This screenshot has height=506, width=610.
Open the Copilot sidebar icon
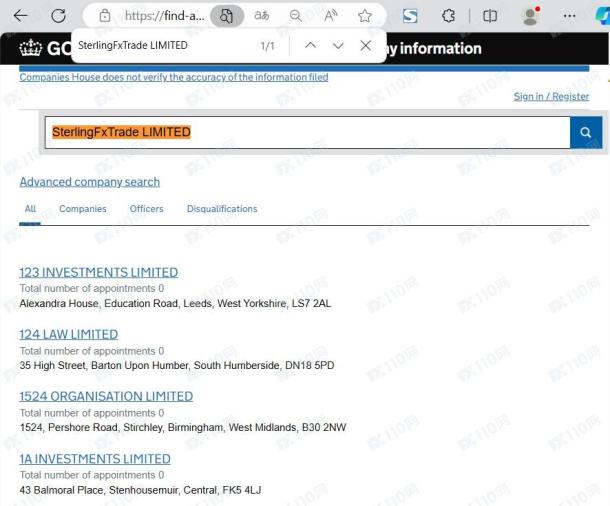click(603, 16)
